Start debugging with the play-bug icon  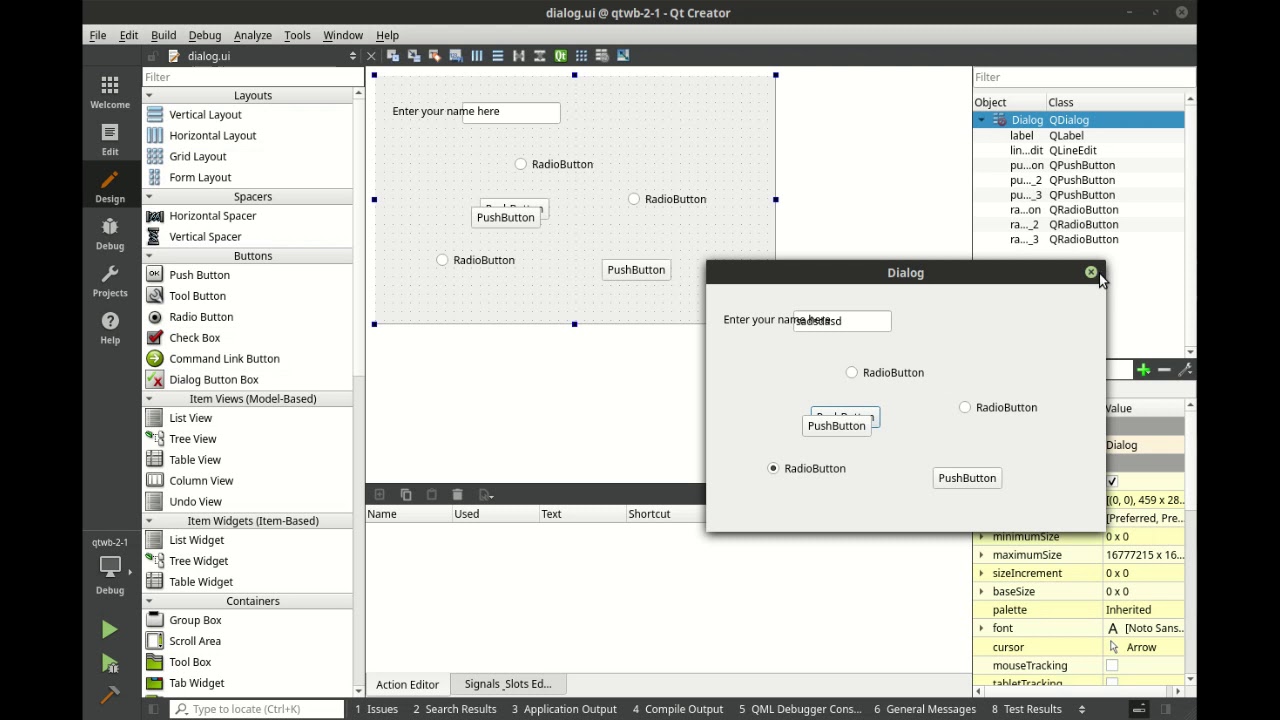[x=109, y=663]
